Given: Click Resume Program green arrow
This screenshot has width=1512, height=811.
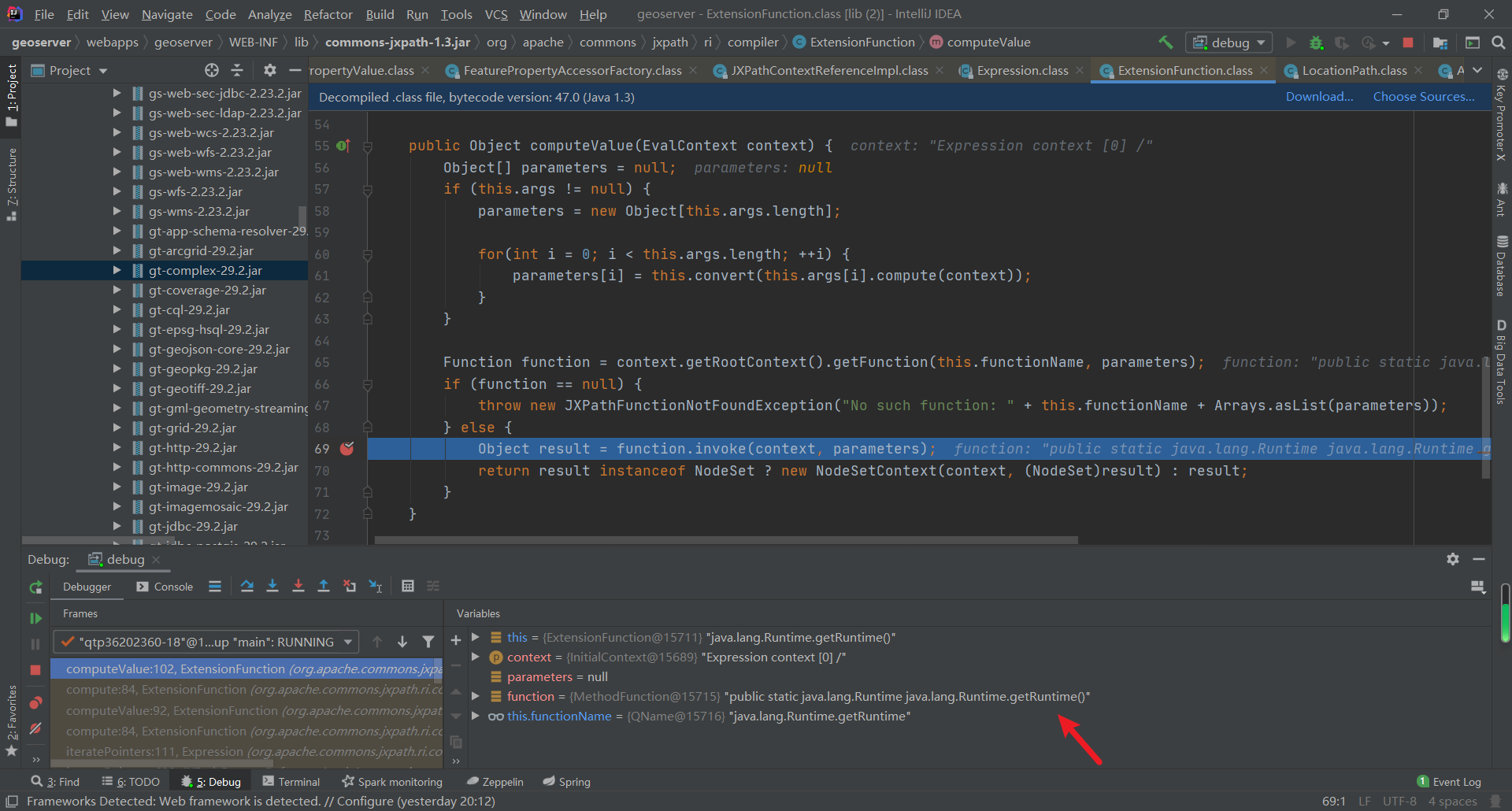Looking at the screenshot, I should tap(35, 618).
